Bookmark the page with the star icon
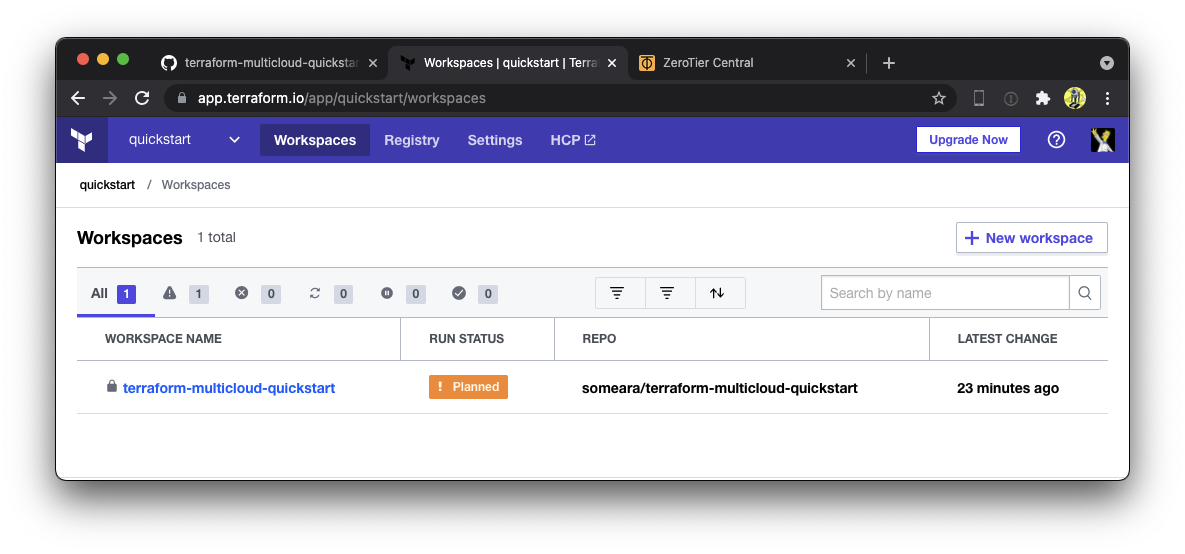Viewport: 1185px width, 554px height. pyautogui.click(x=939, y=98)
